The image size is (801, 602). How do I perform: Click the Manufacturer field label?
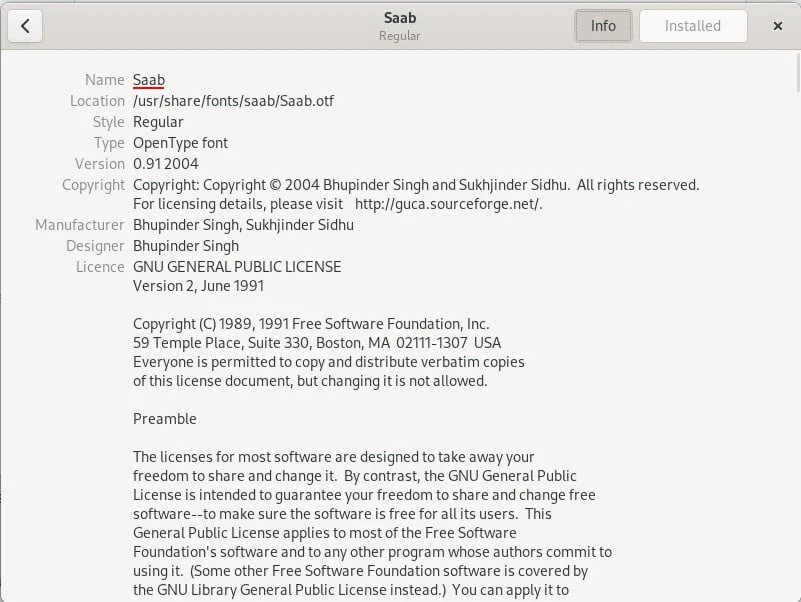click(x=80, y=225)
